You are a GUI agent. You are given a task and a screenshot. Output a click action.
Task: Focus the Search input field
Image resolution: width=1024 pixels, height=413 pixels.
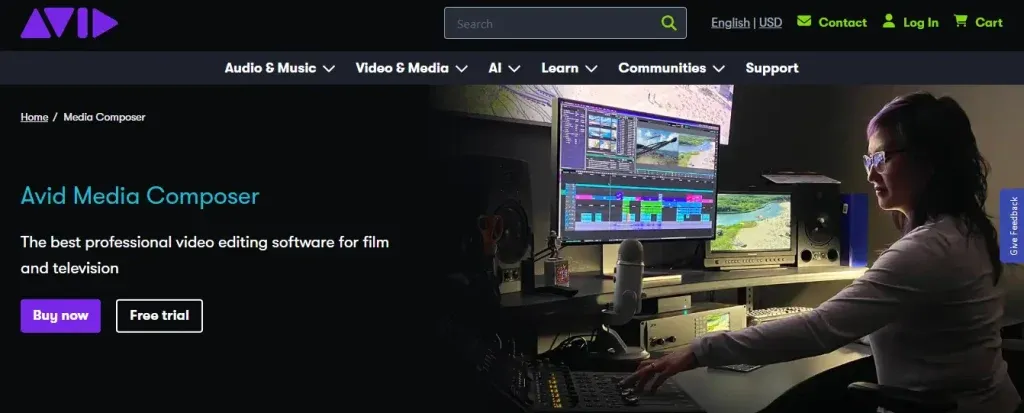[565, 24]
